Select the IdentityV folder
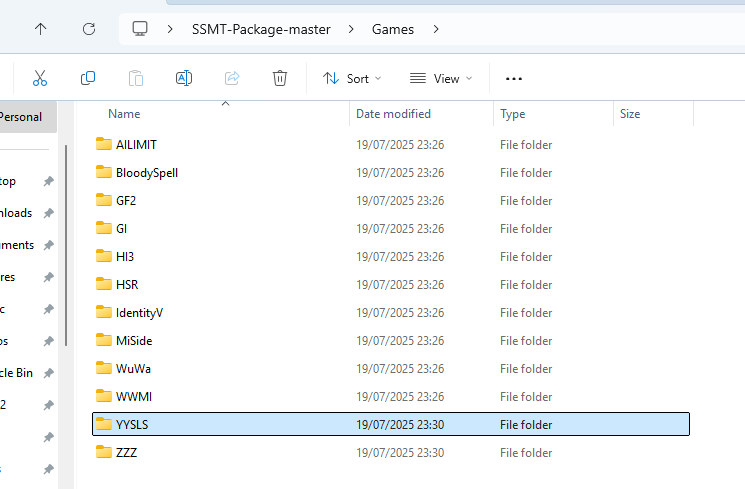745x489 pixels. 391,313
